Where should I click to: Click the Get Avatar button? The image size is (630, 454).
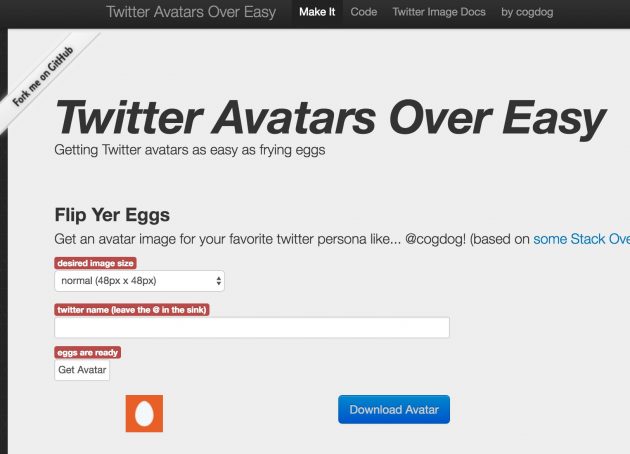coord(82,370)
